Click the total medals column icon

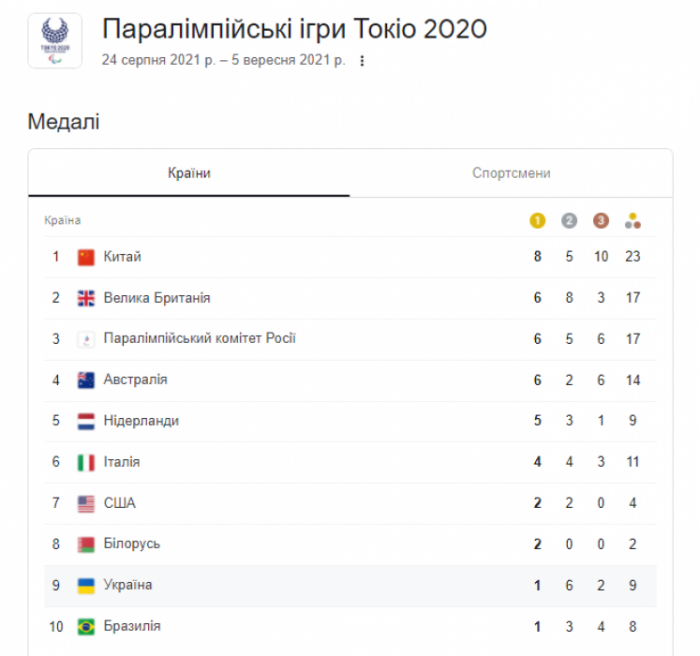633,221
